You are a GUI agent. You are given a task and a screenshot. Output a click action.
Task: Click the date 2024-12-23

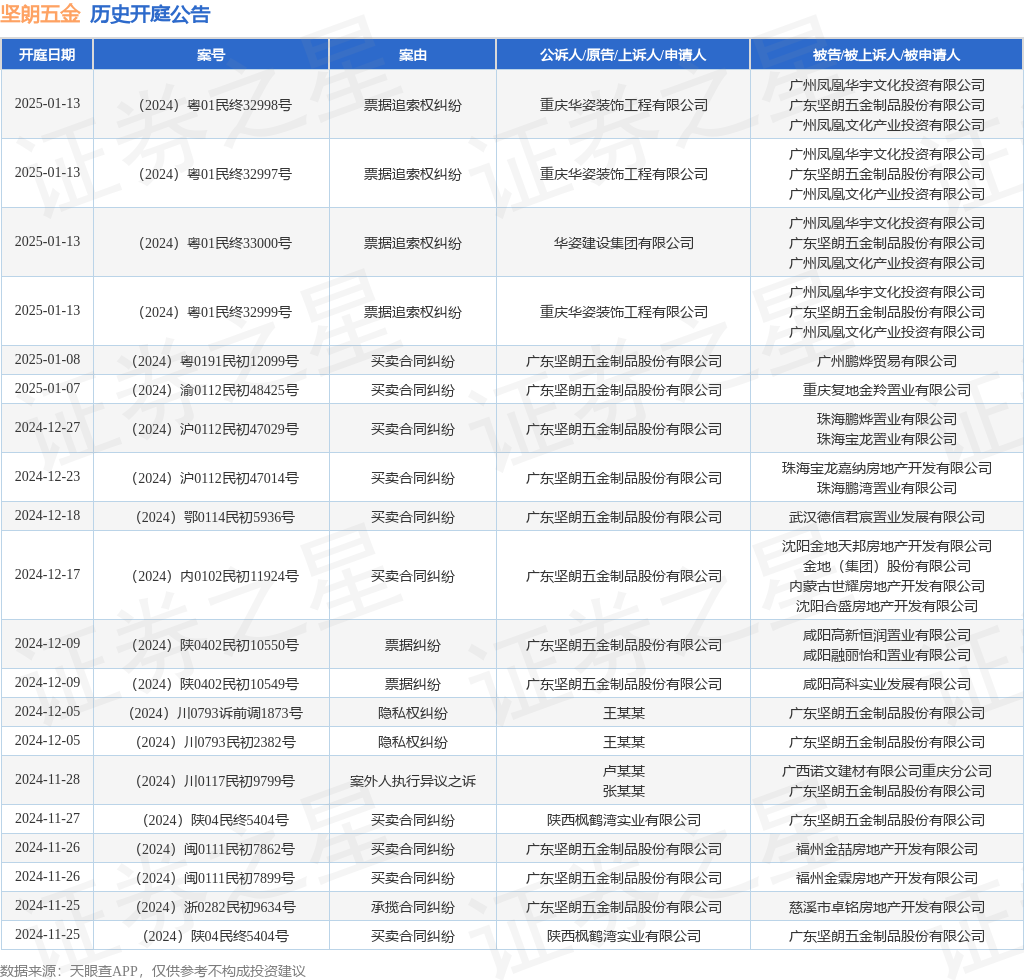pos(47,476)
